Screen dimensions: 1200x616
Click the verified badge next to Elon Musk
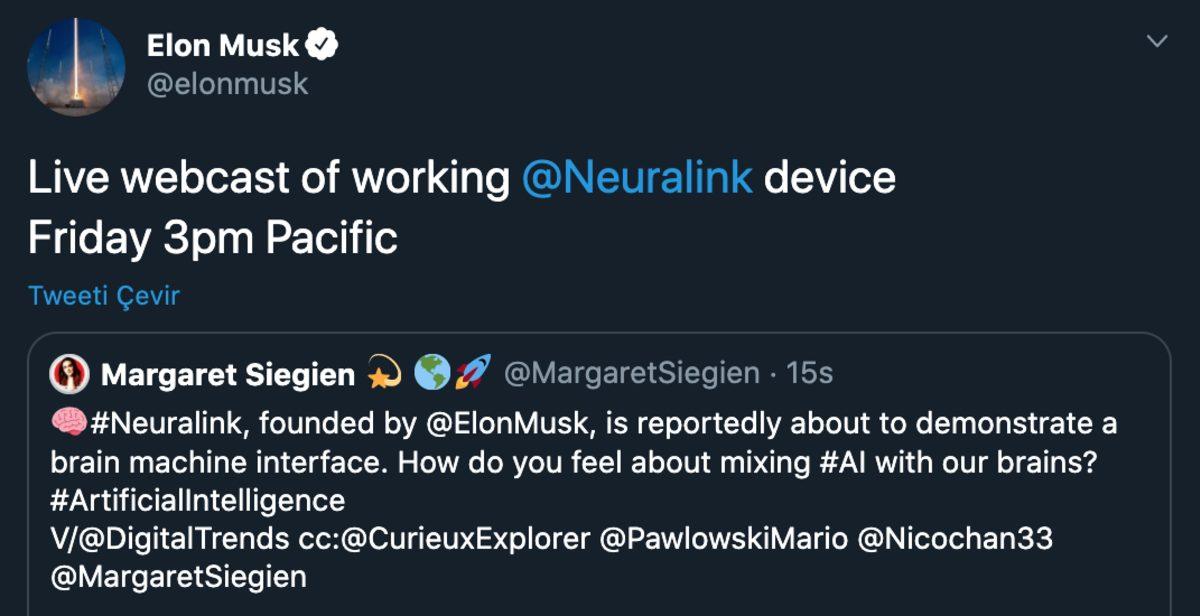[323, 44]
